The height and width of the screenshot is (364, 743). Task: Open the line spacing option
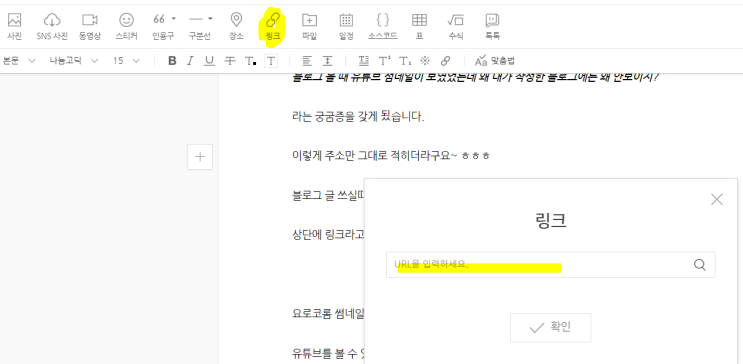[x=327, y=61]
